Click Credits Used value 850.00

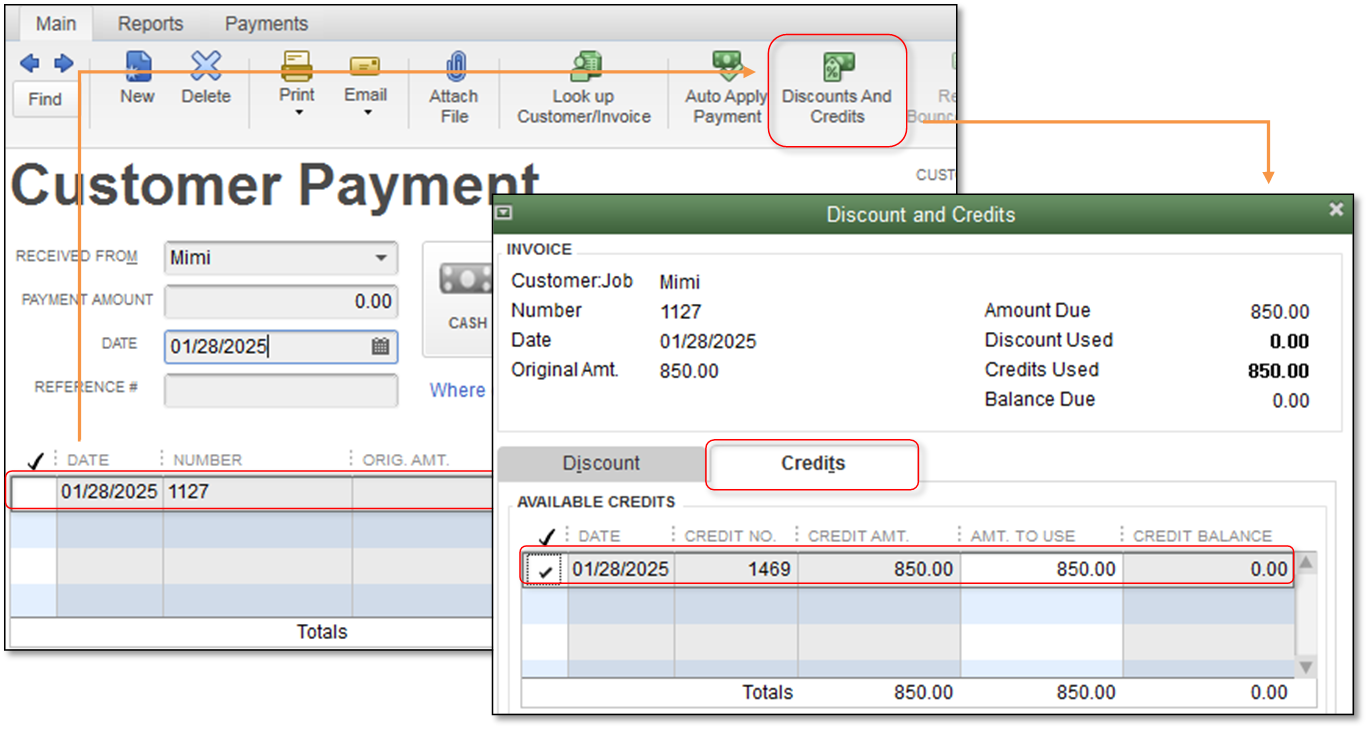pyautogui.click(x=1278, y=371)
